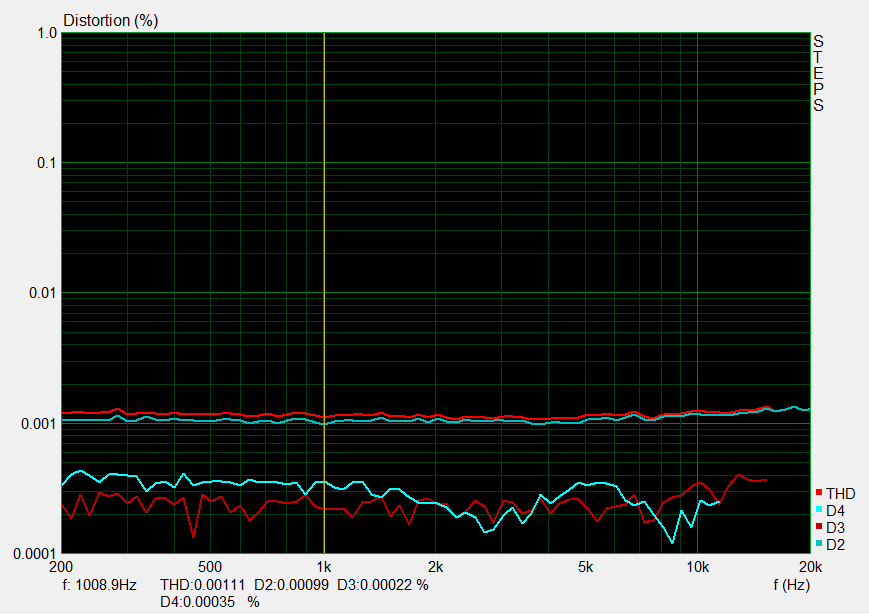Image resolution: width=869 pixels, height=614 pixels.
Task: Select the D3 legend label
Action: coord(835,528)
